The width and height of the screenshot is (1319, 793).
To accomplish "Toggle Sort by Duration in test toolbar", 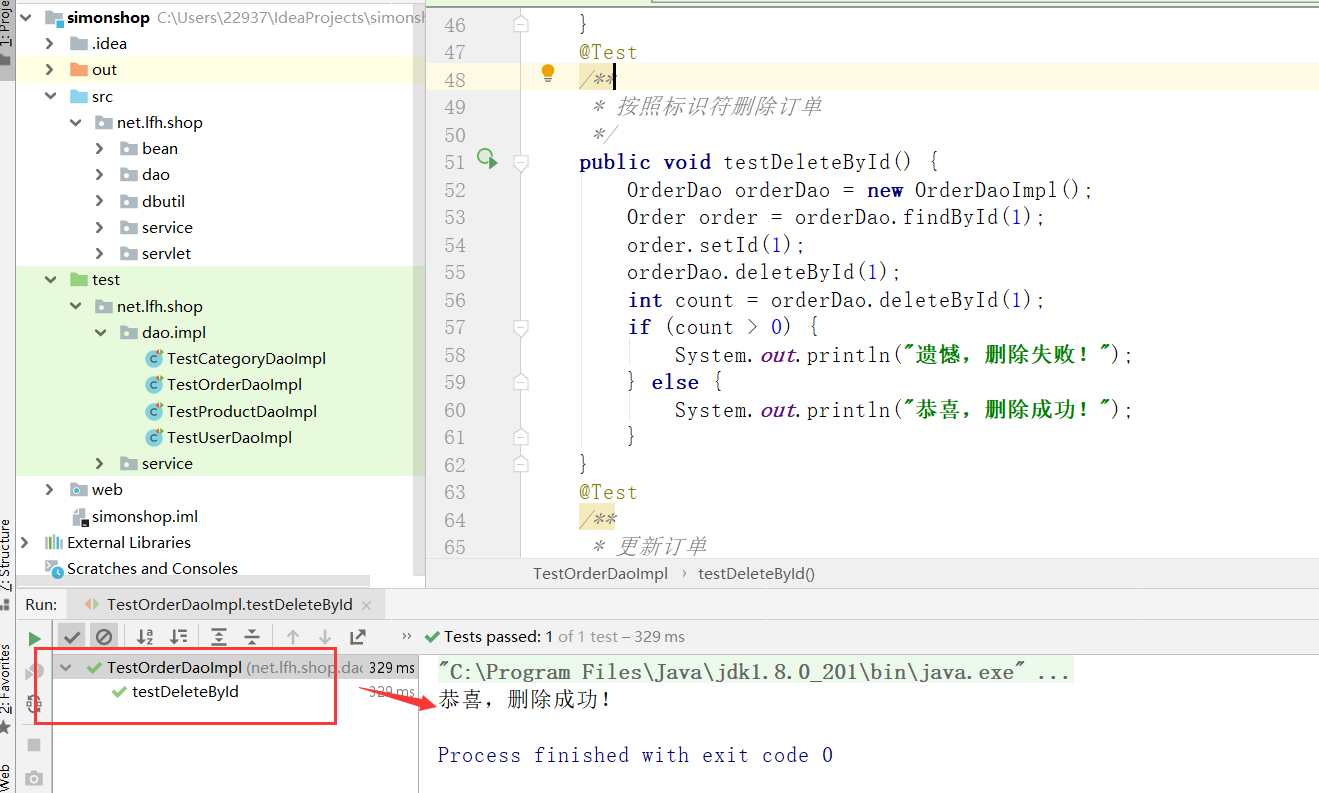I will click(178, 636).
